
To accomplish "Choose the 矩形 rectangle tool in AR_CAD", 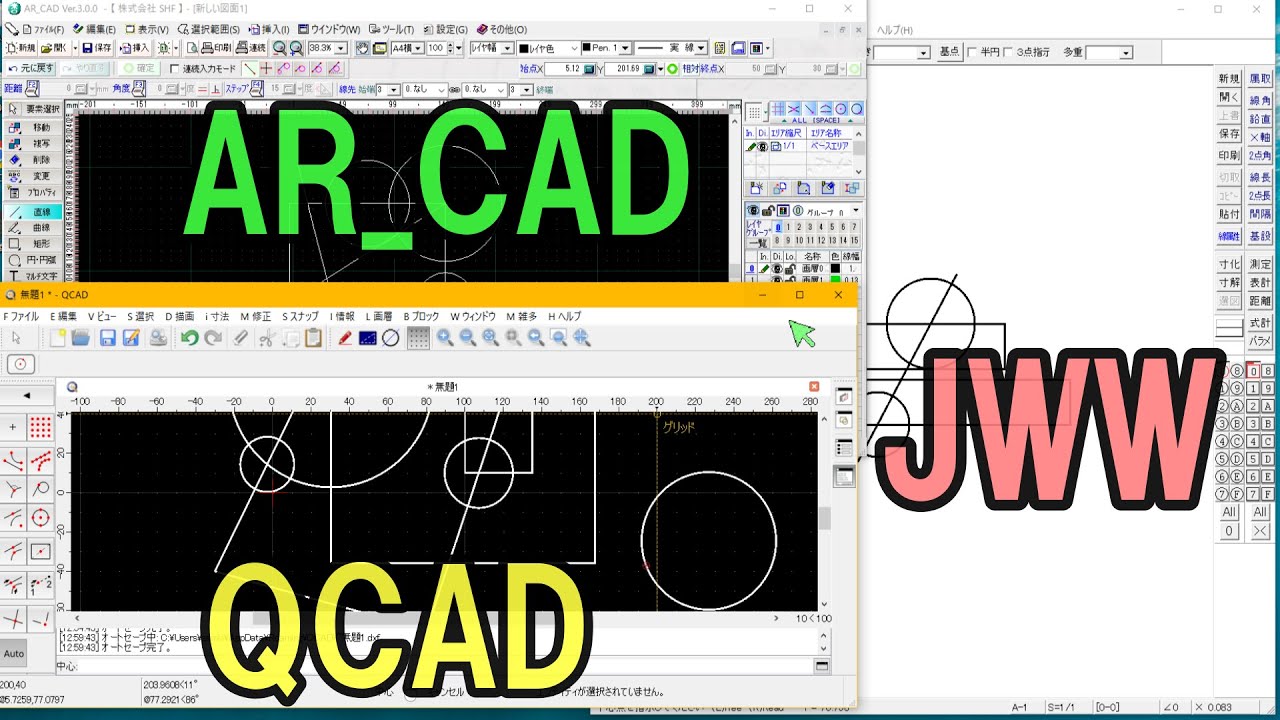I will (40, 243).
